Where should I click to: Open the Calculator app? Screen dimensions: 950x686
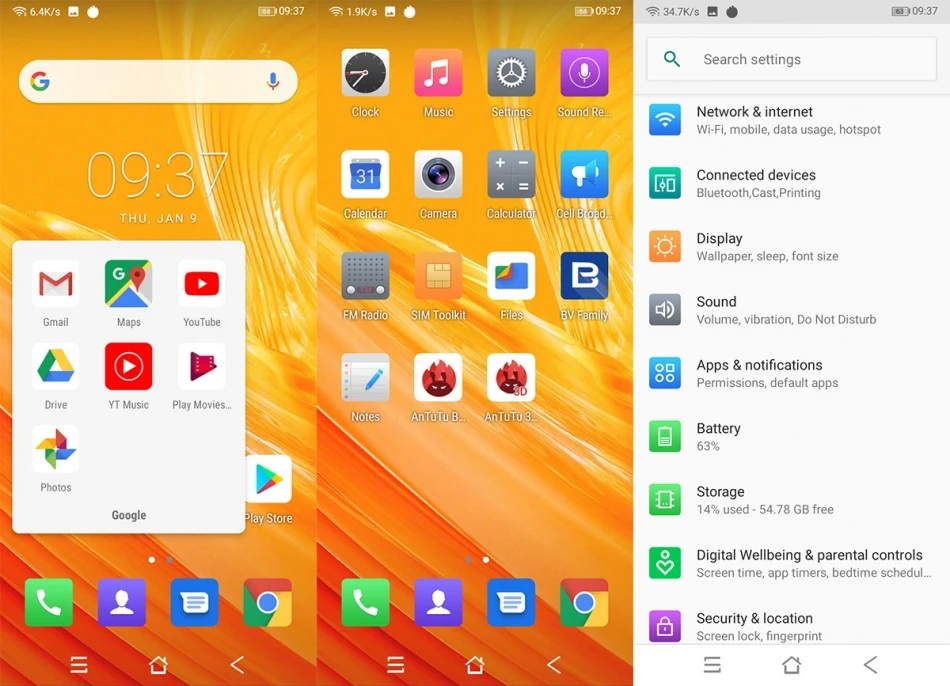[511, 175]
